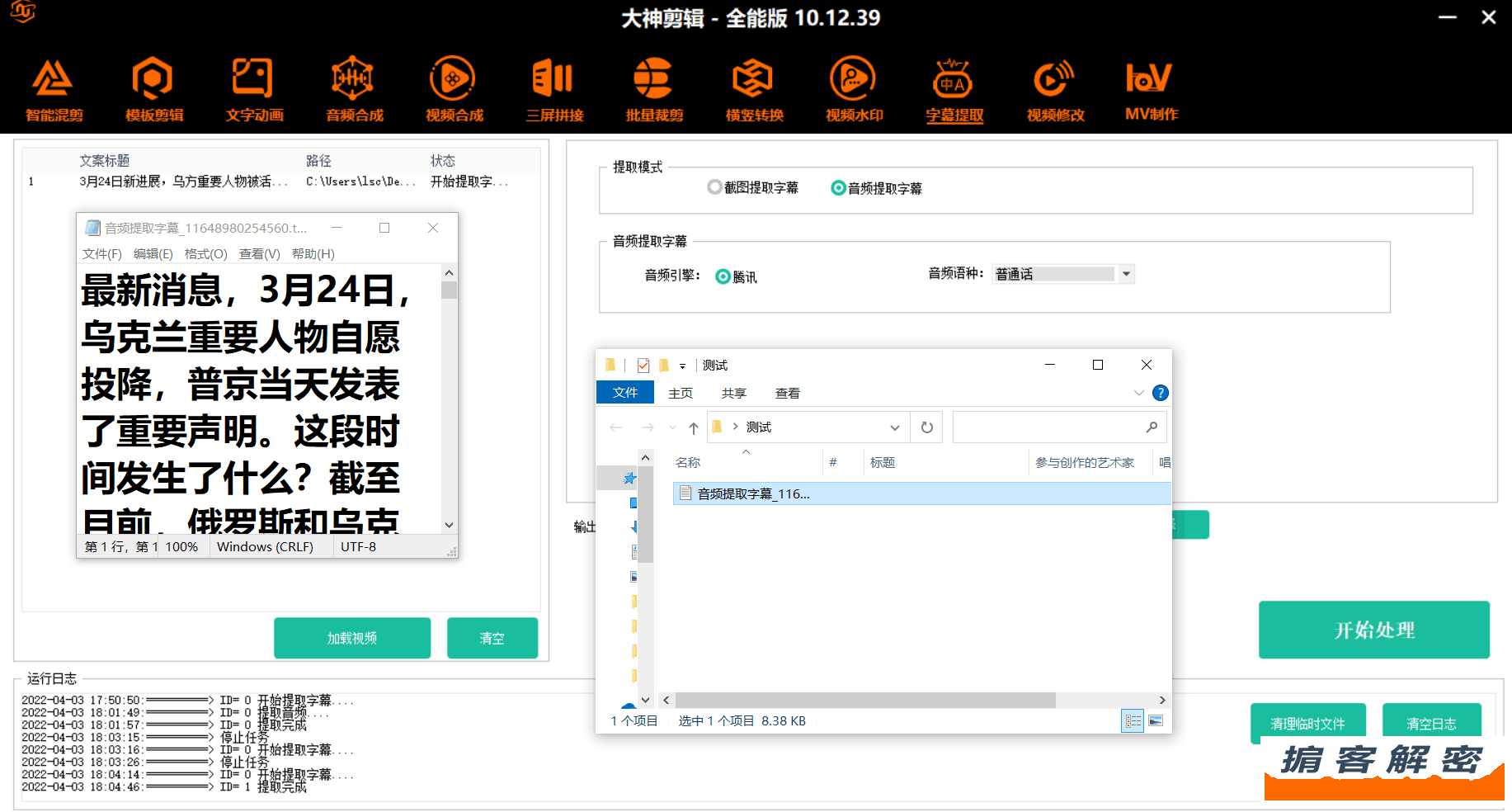
Task: Click the Explorer help question mark icon
Action: pyautogui.click(x=1160, y=393)
